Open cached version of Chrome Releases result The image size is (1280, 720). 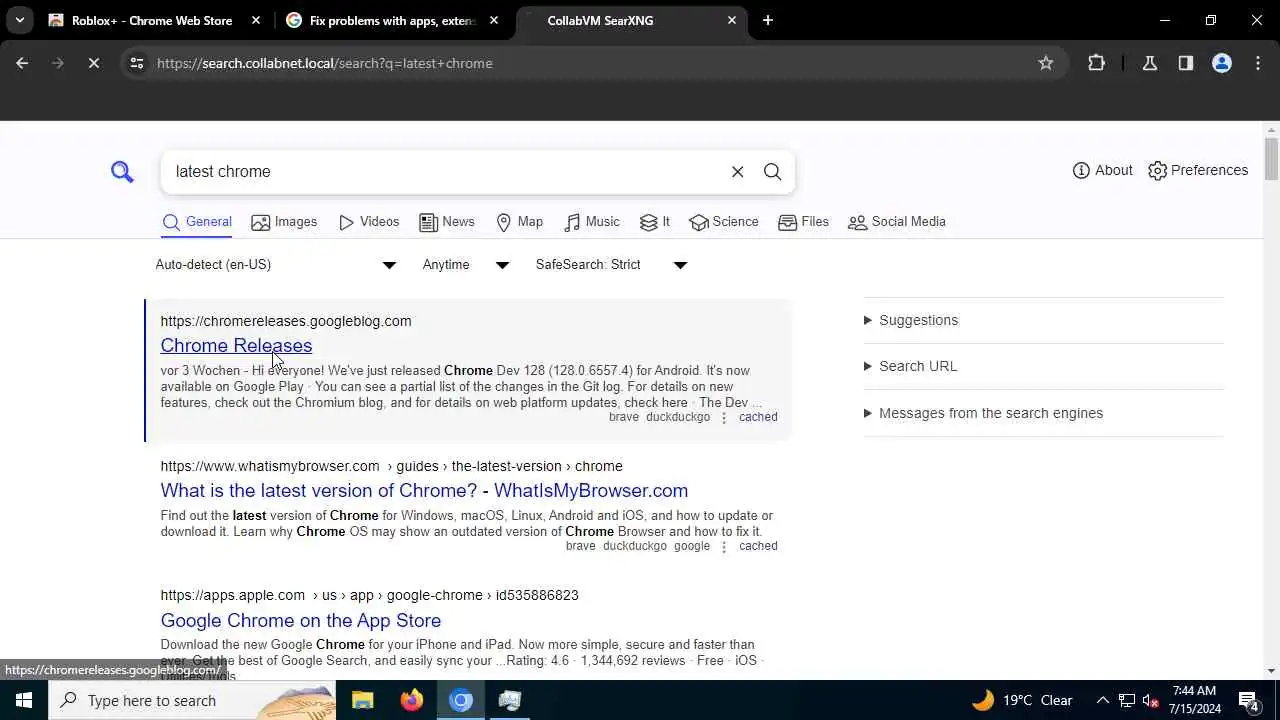758,417
